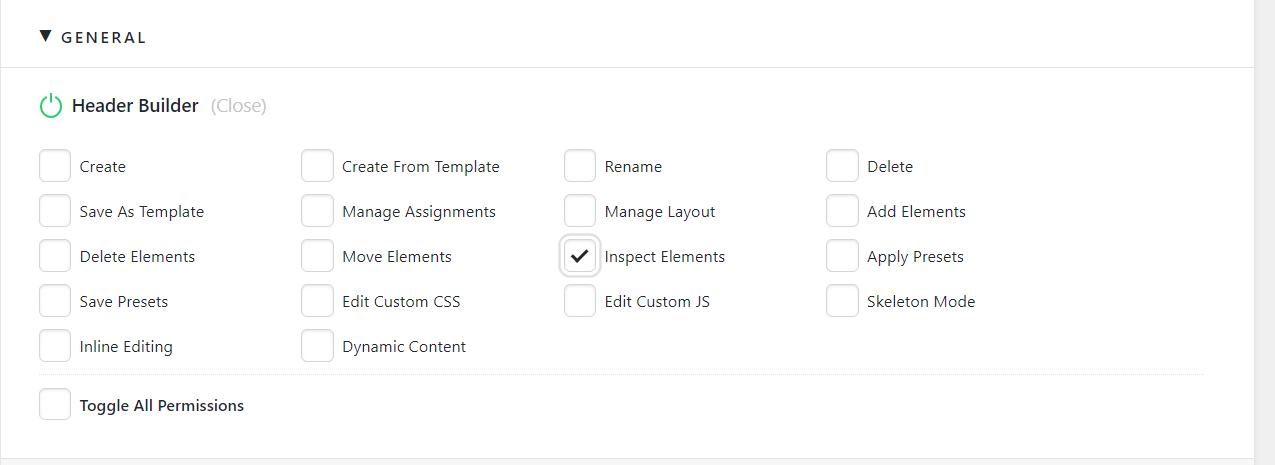Enable the Create permission checkbox

coord(55,166)
